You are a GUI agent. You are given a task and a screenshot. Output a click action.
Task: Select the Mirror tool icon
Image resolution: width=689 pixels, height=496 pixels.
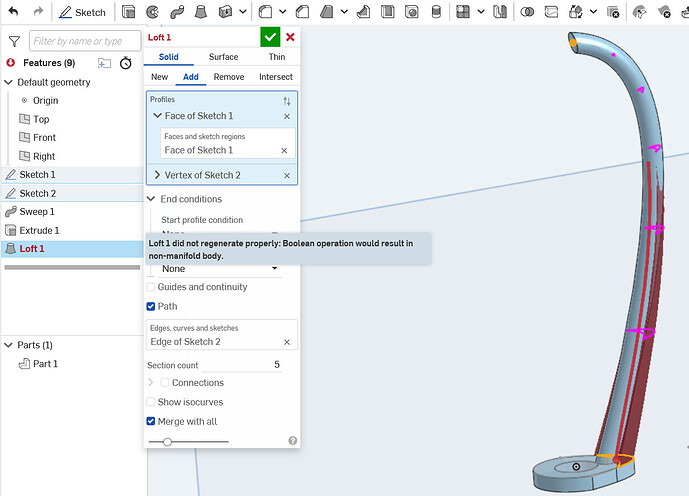pos(500,12)
